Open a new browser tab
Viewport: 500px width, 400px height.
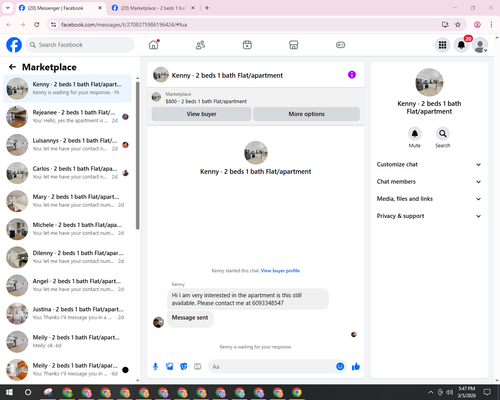(x=207, y=8)
